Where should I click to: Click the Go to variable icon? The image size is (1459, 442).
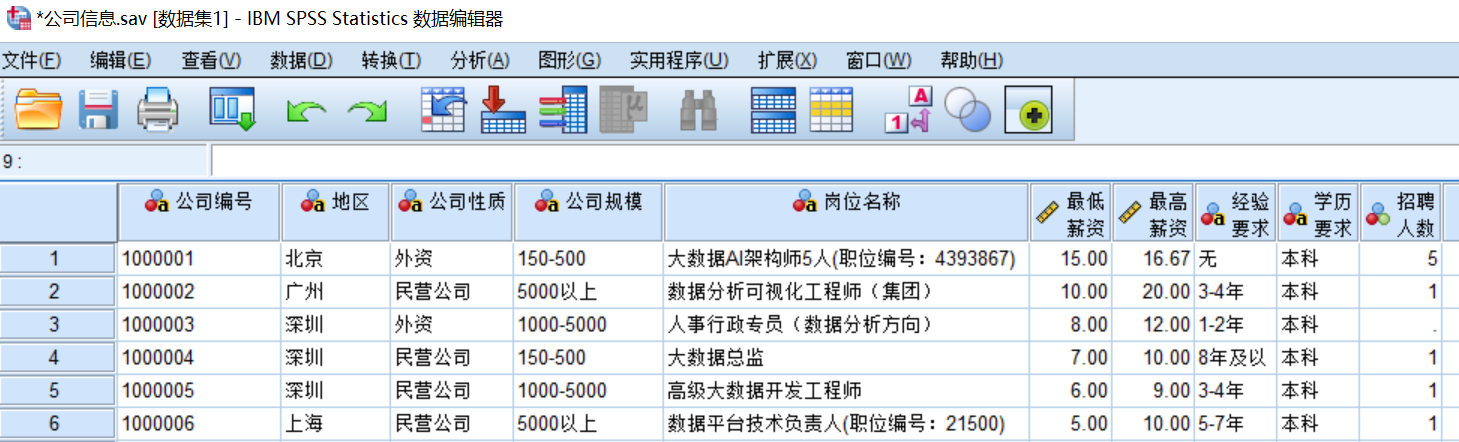coord(503,109)
